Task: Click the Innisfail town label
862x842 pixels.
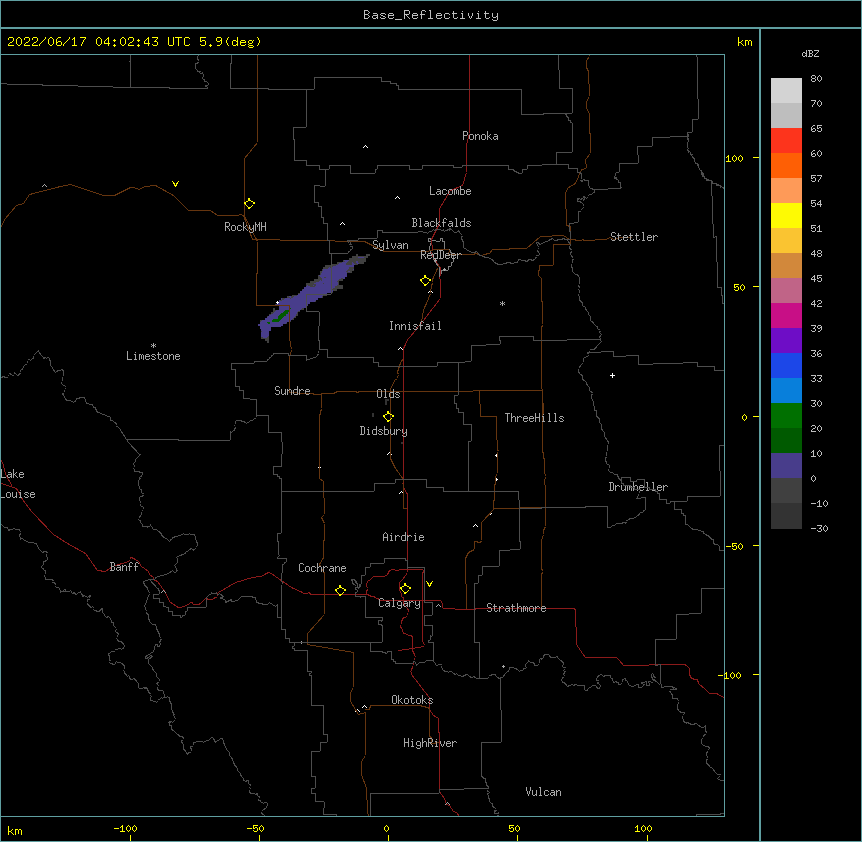Action: pyautogui.click(x=415, y=326)
